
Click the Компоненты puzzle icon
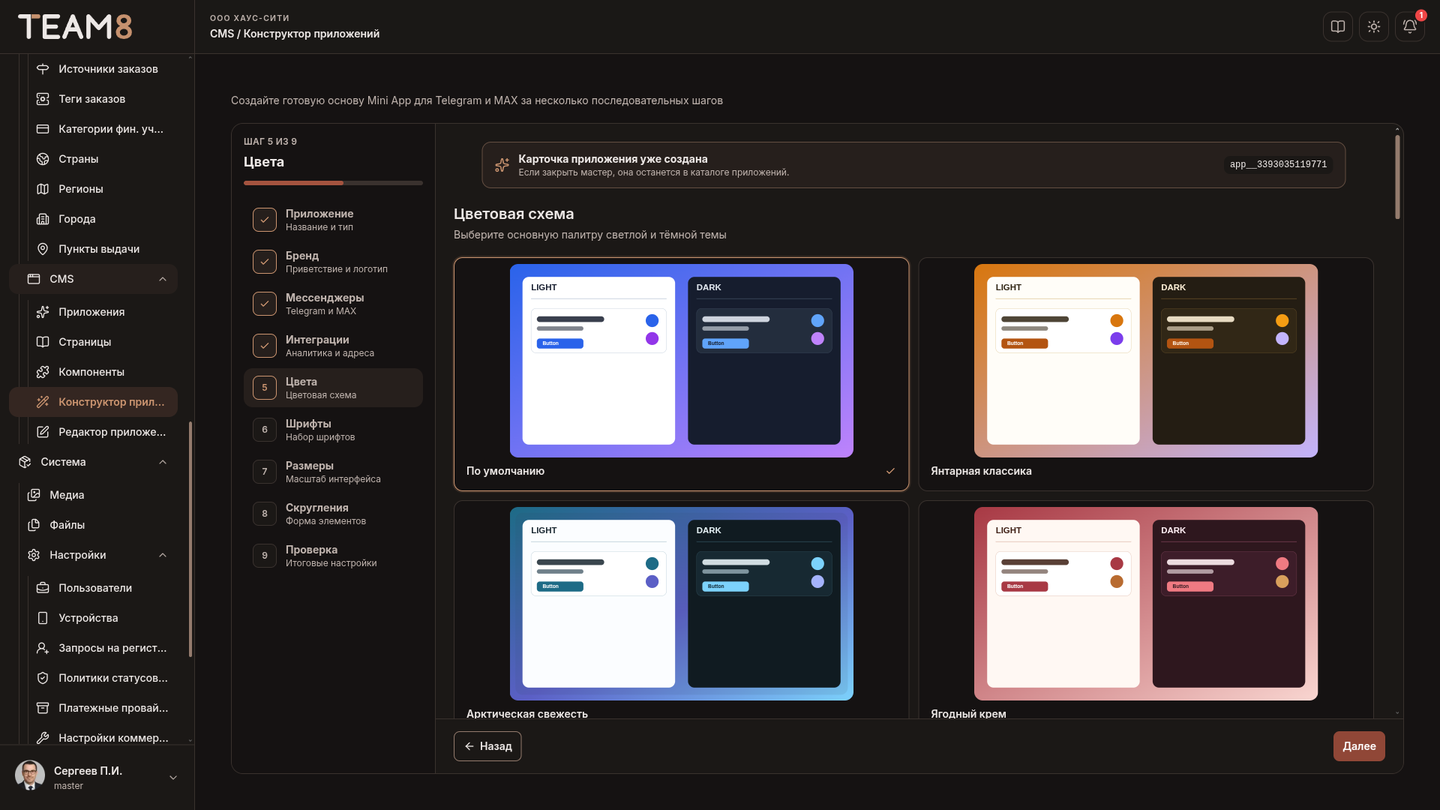(x=42, y=372)
